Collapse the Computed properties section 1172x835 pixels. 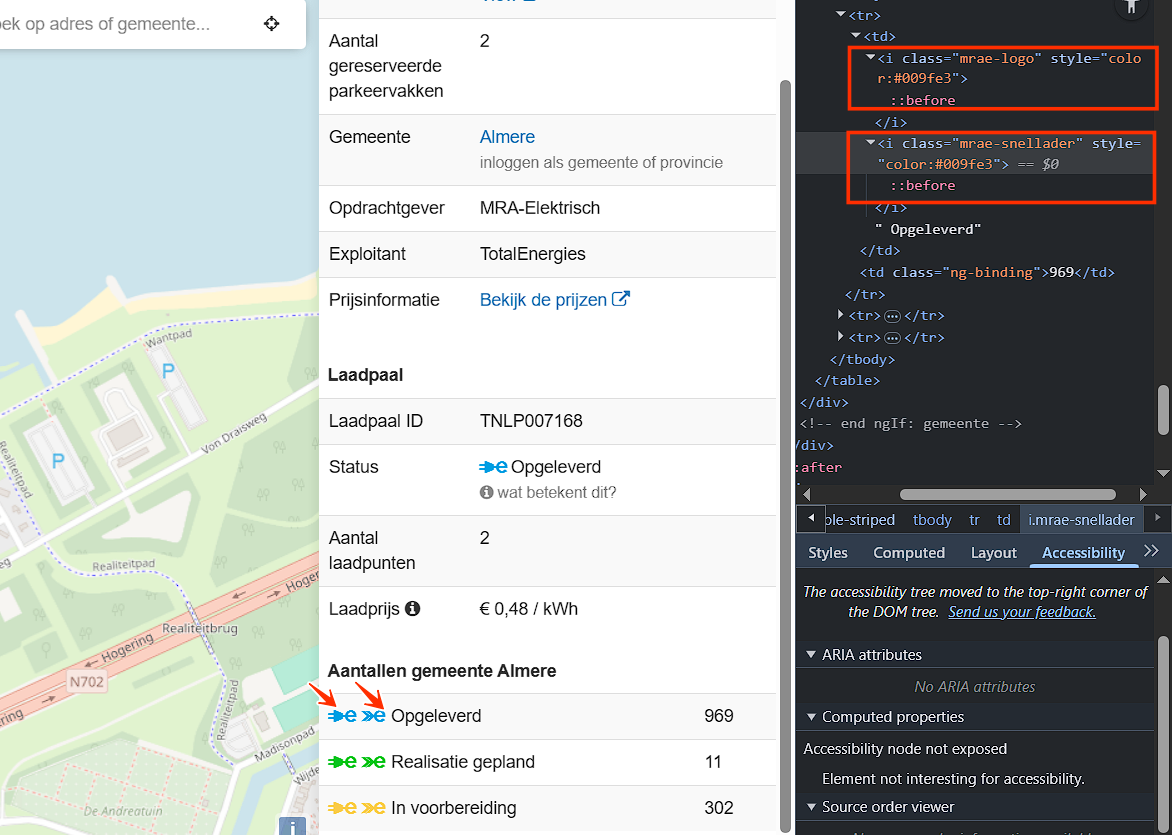click(811, 717)
